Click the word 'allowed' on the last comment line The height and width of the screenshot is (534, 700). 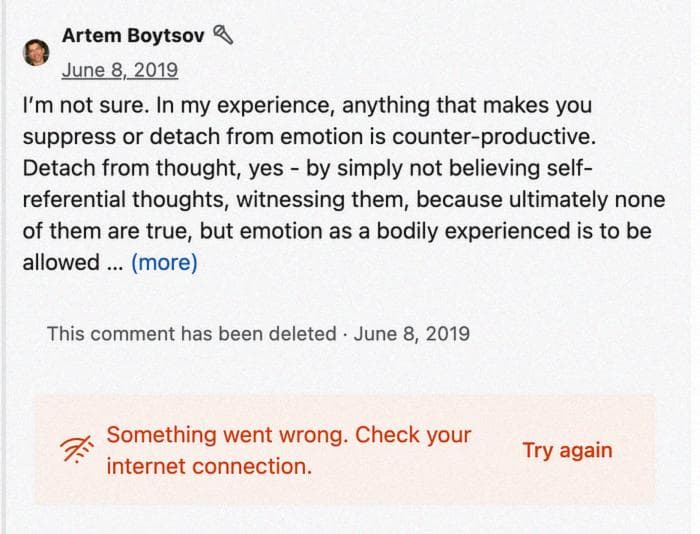tap(61, 263)
